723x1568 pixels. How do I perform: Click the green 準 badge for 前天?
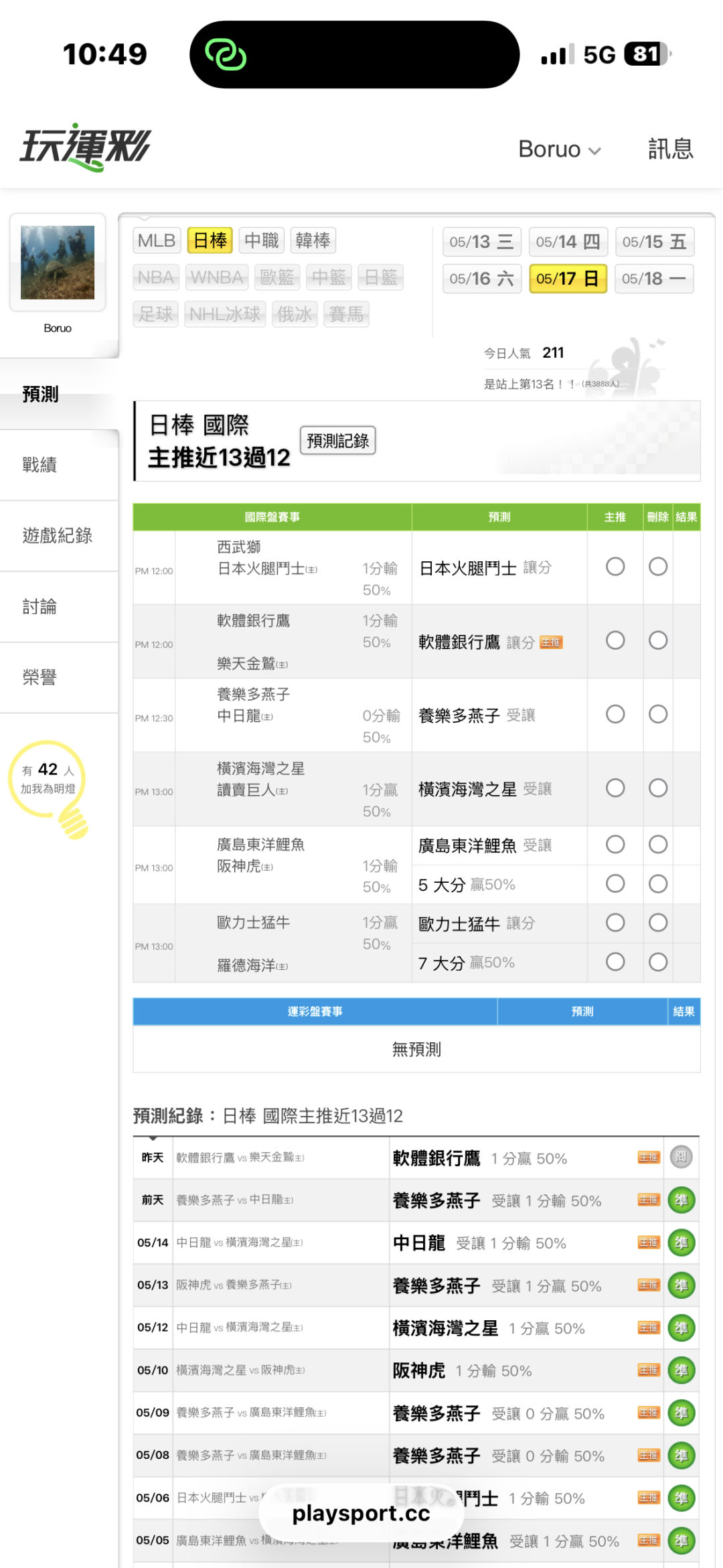[x=681, y=1200]
